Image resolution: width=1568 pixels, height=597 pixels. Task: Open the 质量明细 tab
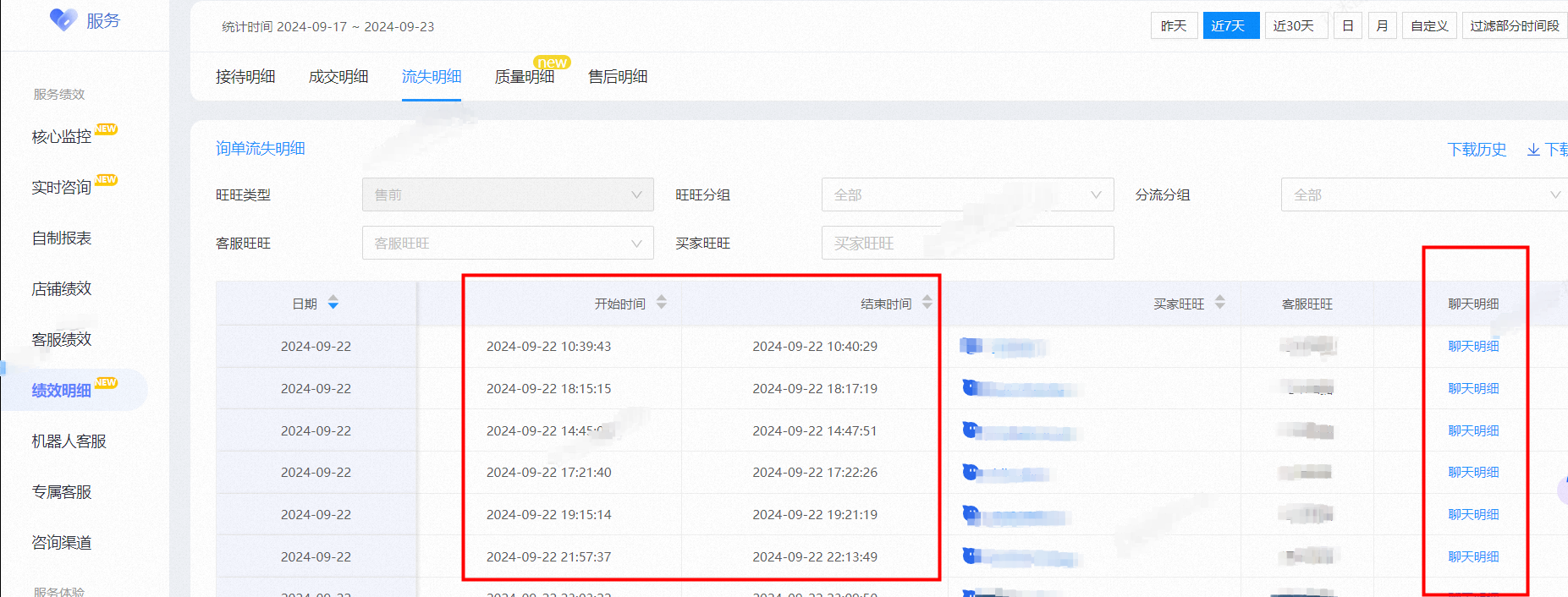point(525,77)
